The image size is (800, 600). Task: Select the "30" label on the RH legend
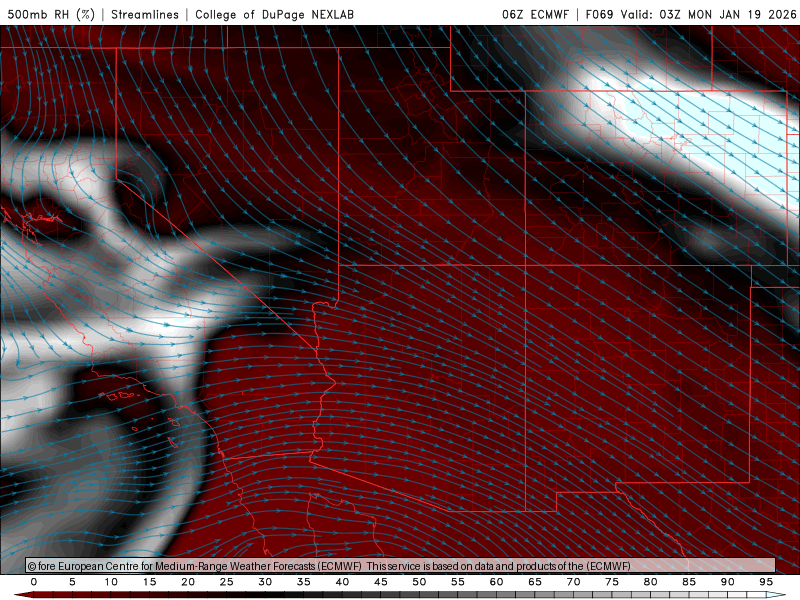(x=265, y=582)
